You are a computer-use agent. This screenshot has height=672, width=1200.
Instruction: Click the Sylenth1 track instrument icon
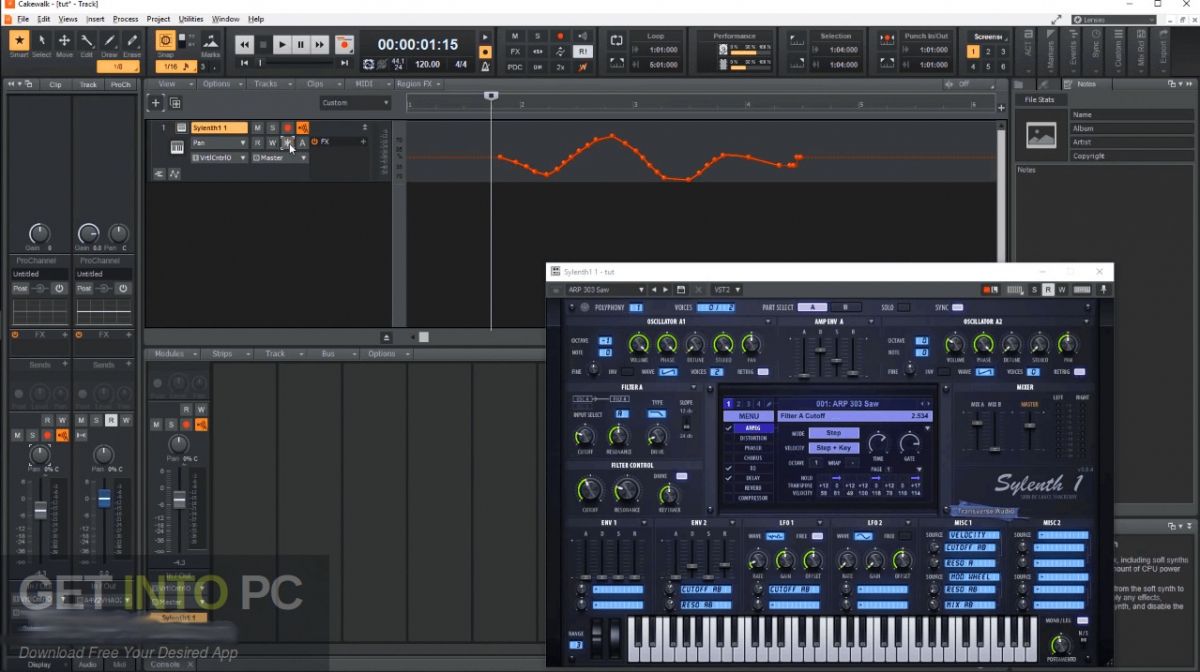181,128
